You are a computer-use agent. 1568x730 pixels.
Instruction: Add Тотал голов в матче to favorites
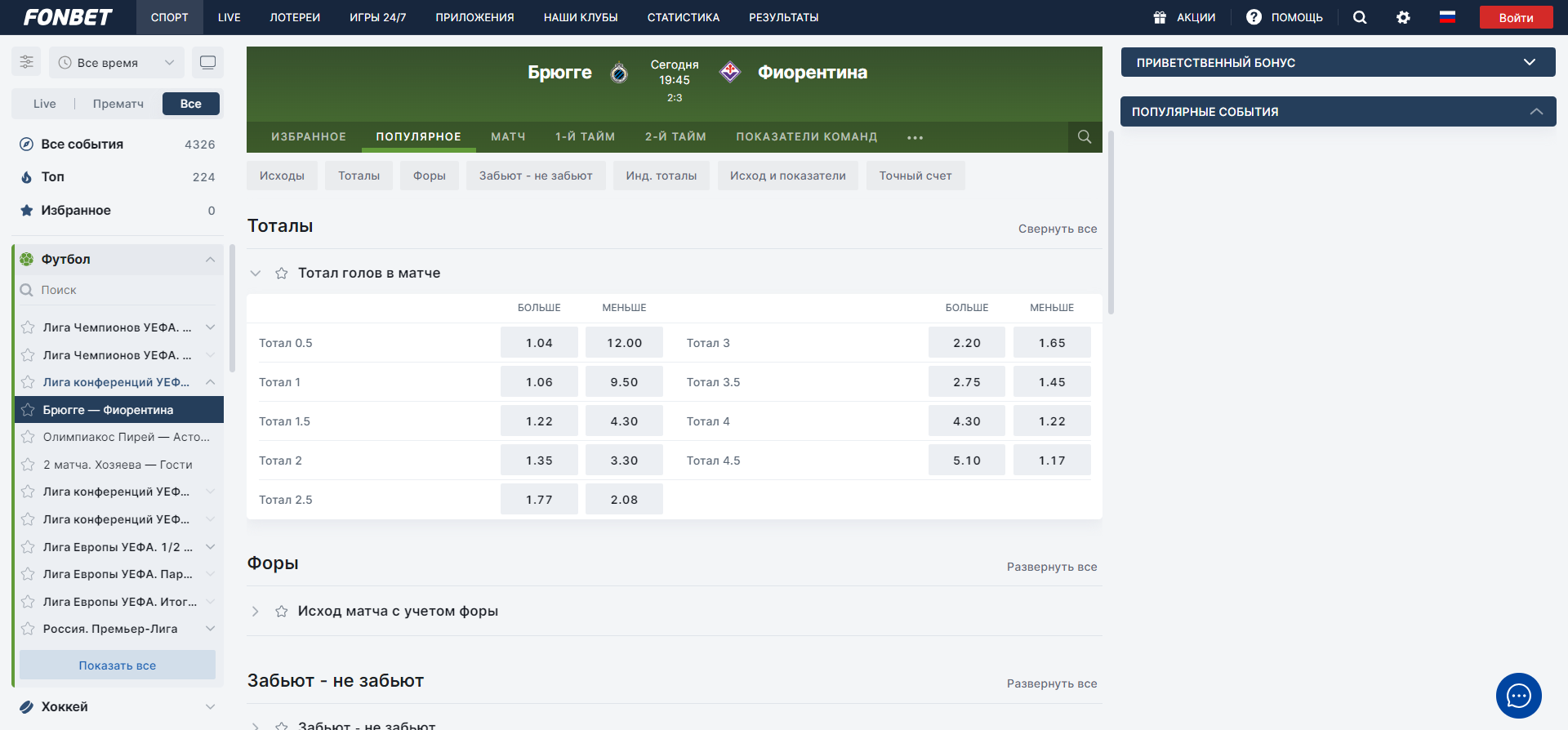[282, 274]
